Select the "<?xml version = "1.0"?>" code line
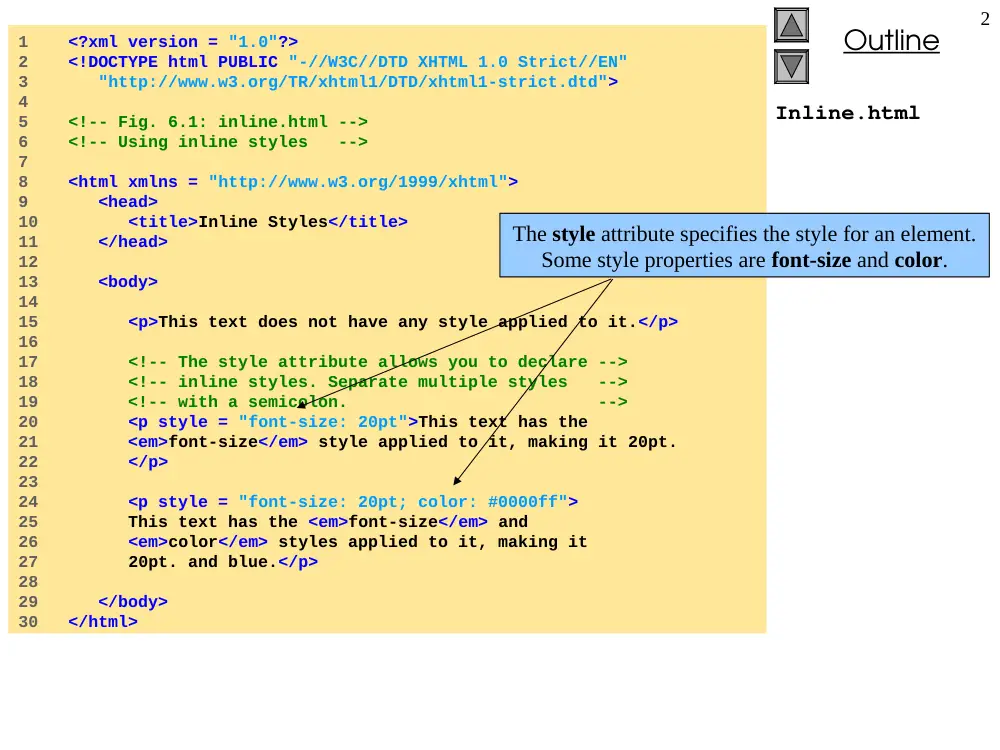The width and height of the screenshot is (1000, 750). (183, 42)
